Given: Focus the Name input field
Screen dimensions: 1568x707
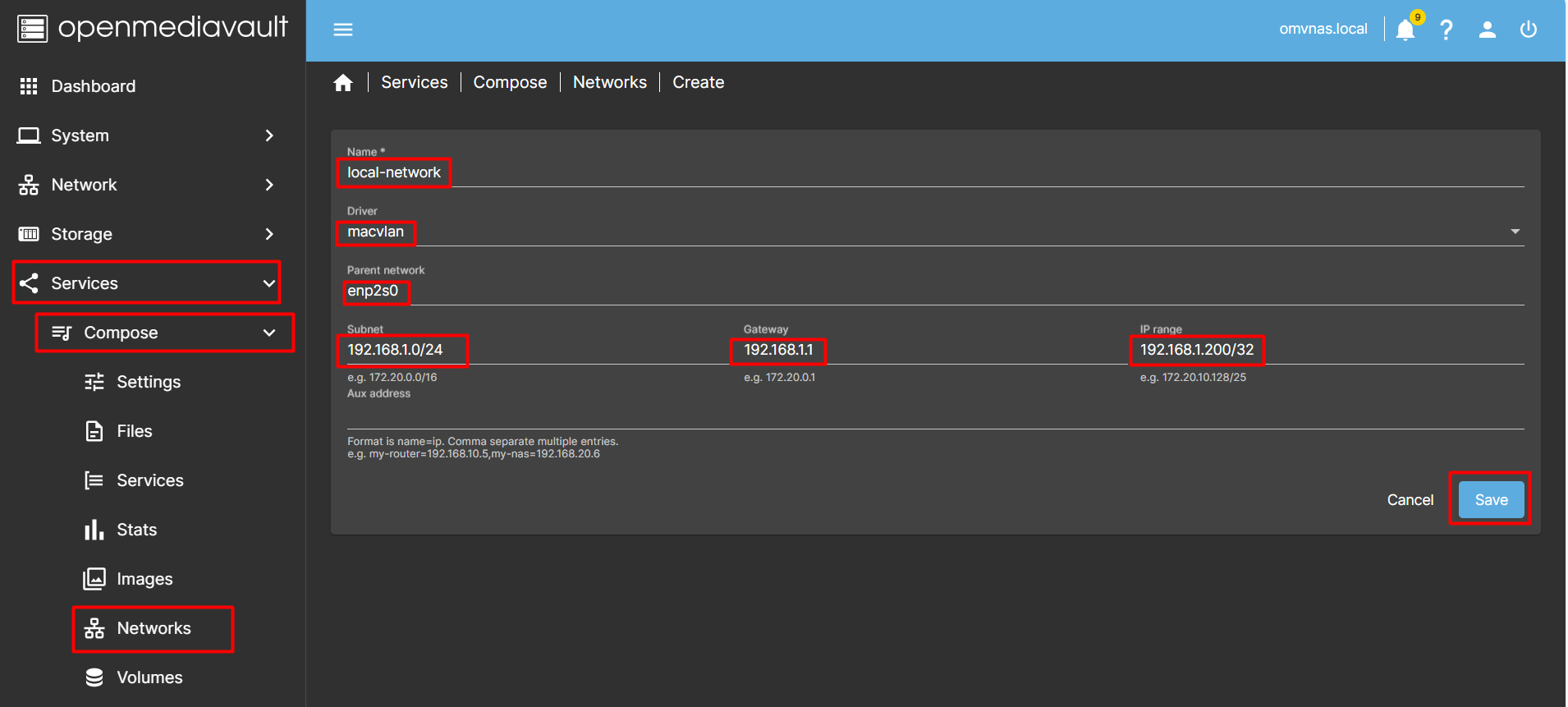Looking at the screenshot, I should (936, 172).
